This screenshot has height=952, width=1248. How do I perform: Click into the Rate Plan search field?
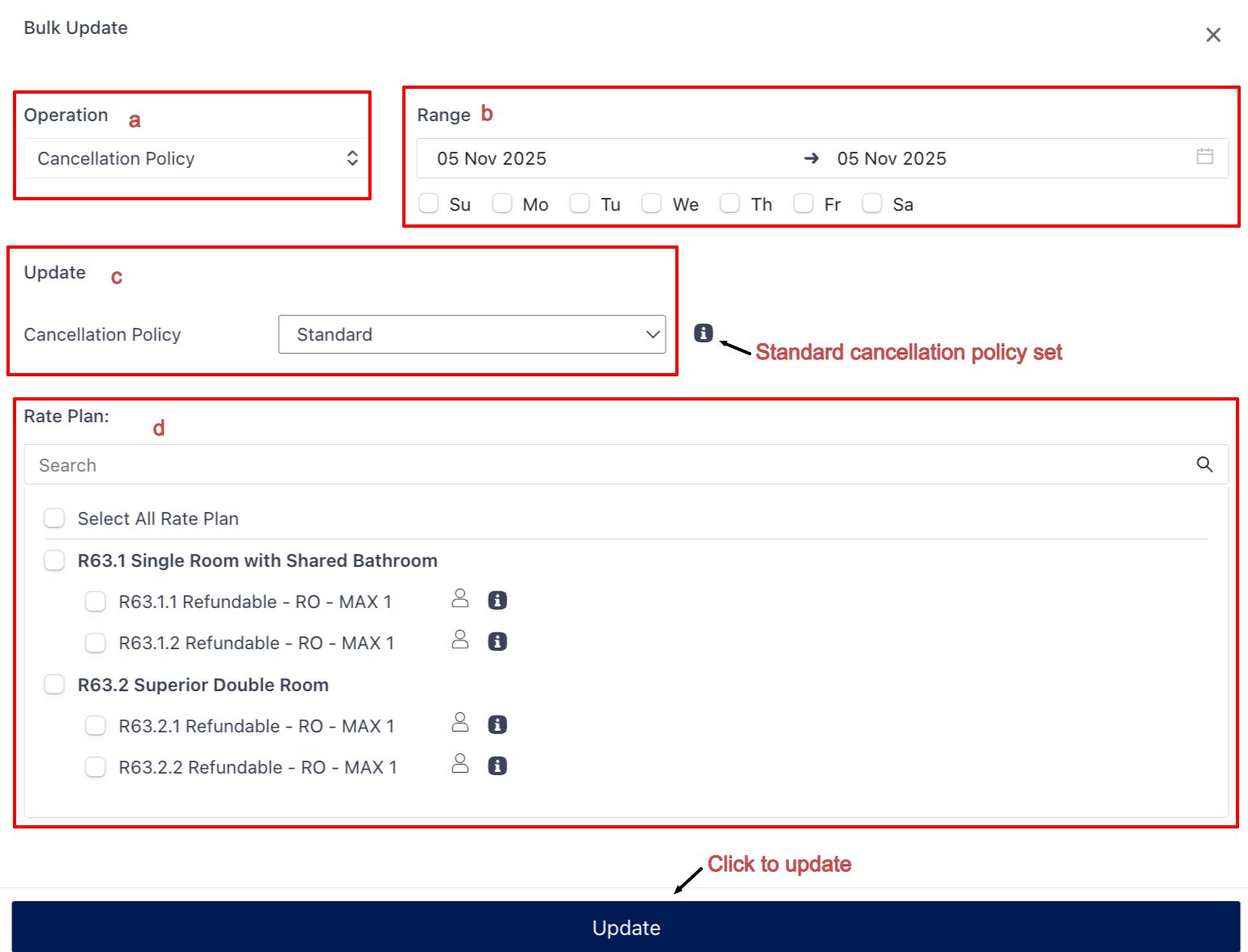(606, 465)
